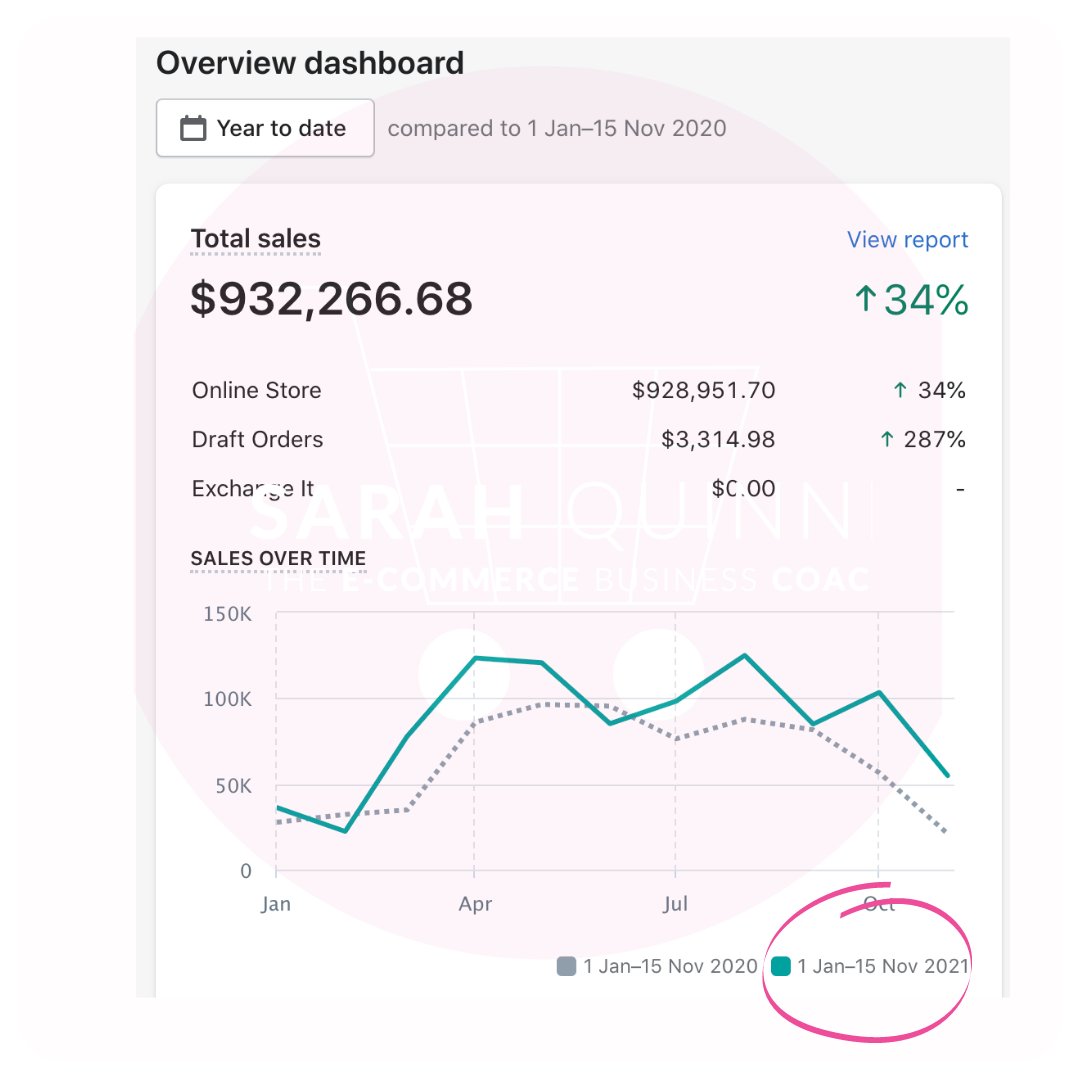The width and height of the screenshot is (1080, 1080).
Task: Select the gray 2020 legend swatch
Action: coord(566,966)
